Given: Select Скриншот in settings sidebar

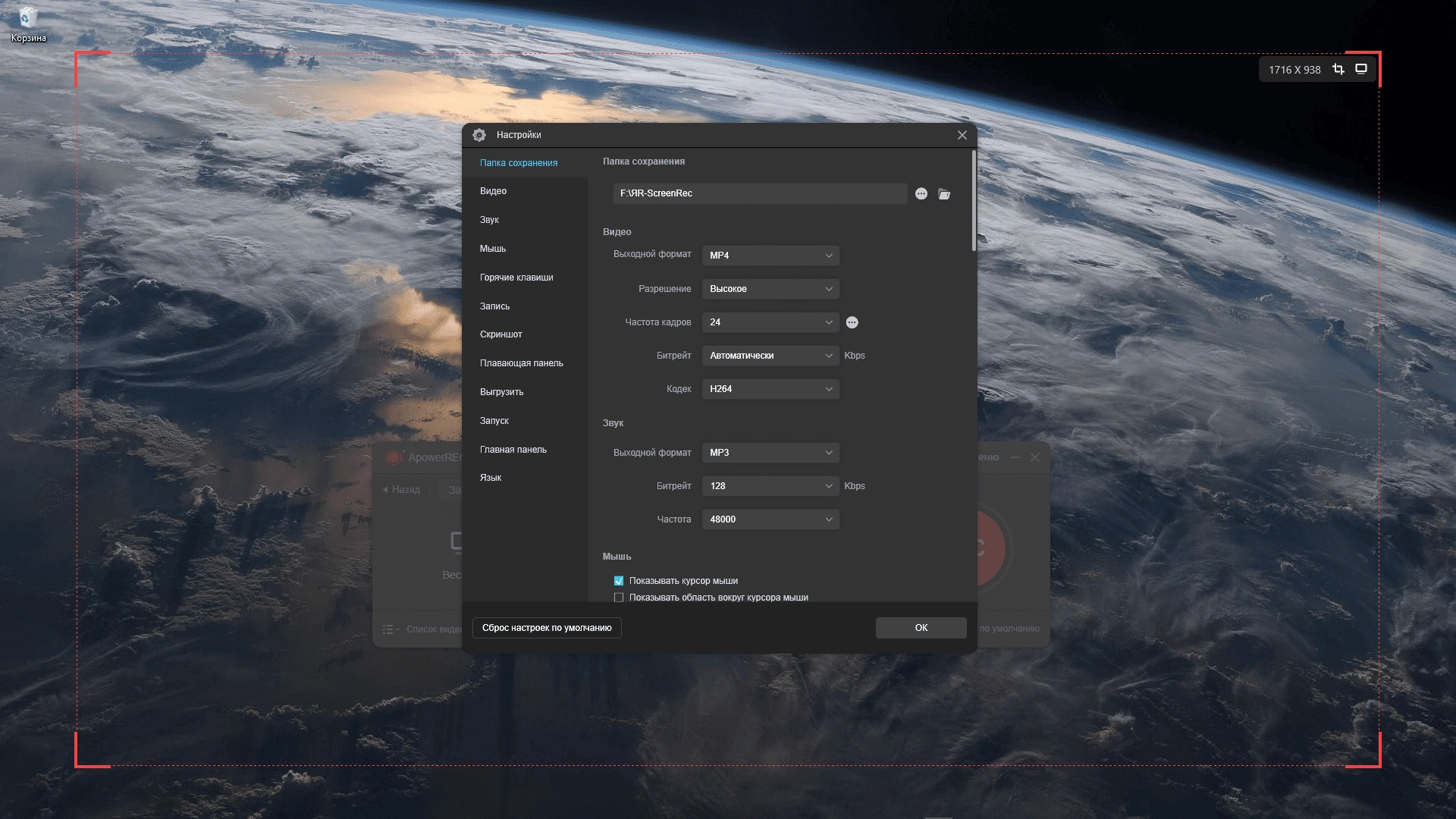Looking at the screenshot, I should coord(524,334).
